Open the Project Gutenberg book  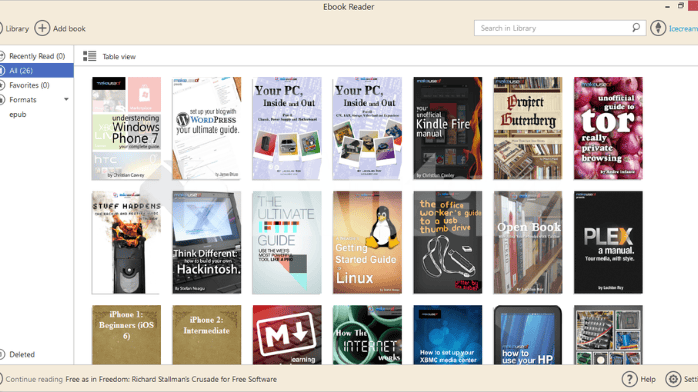(x=528, y=128)
